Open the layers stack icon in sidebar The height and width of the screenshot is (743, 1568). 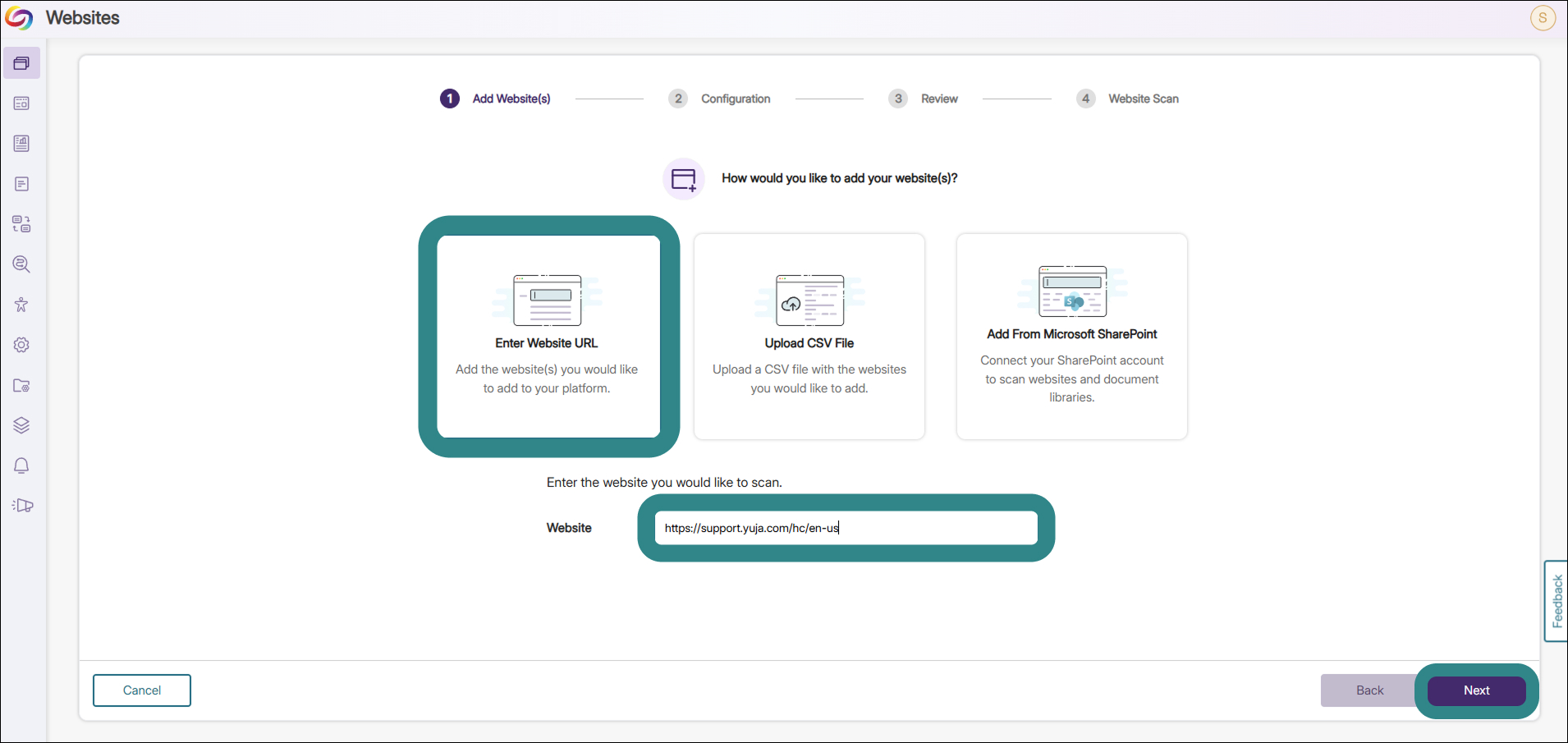click(x=21, y=425)
